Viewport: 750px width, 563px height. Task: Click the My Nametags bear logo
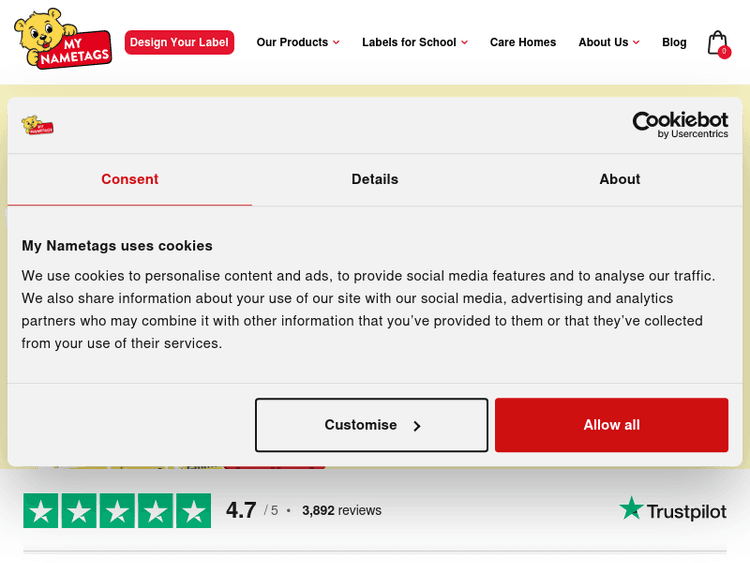62,40
